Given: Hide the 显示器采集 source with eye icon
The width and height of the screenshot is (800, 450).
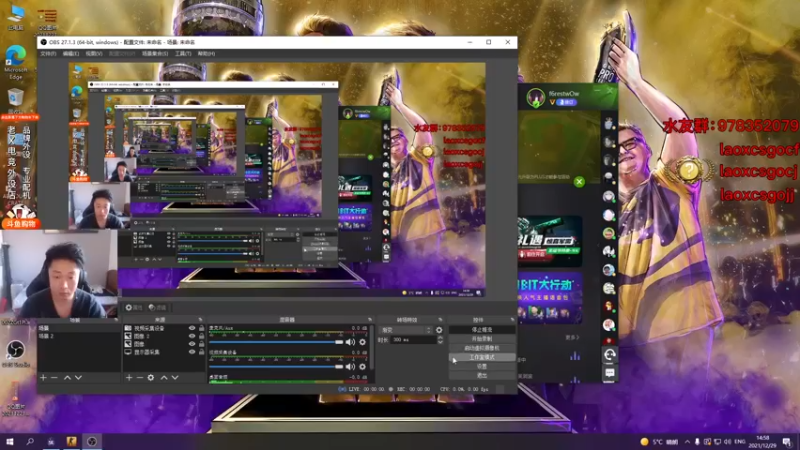Looking at the screenshot, I should [192, 352].
